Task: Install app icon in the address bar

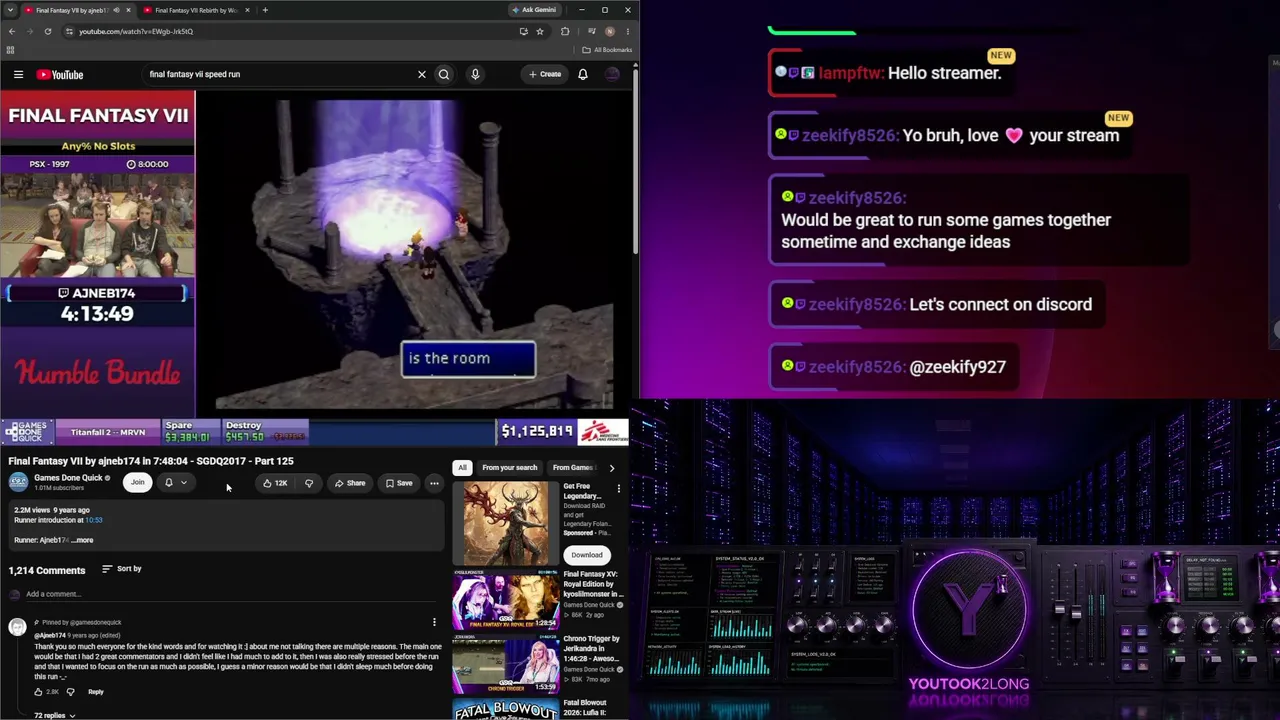Action: click(523, 31)
